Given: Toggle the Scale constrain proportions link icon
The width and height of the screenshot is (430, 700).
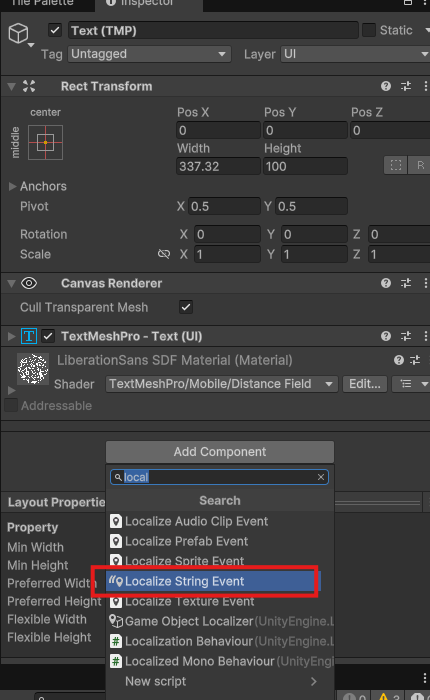Looking at the screenshot, I should tap(164, 254).
